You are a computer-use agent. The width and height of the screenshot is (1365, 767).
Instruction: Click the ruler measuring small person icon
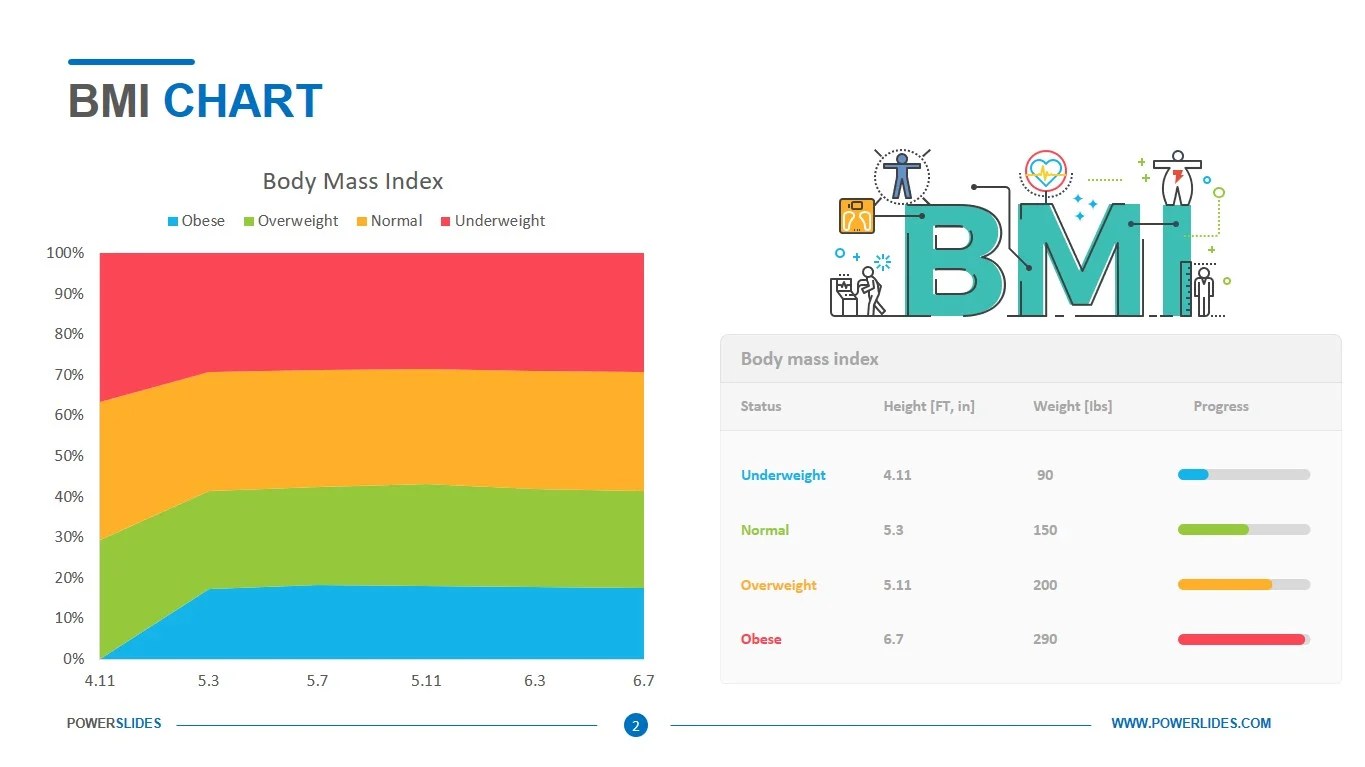click(1199, 290)
